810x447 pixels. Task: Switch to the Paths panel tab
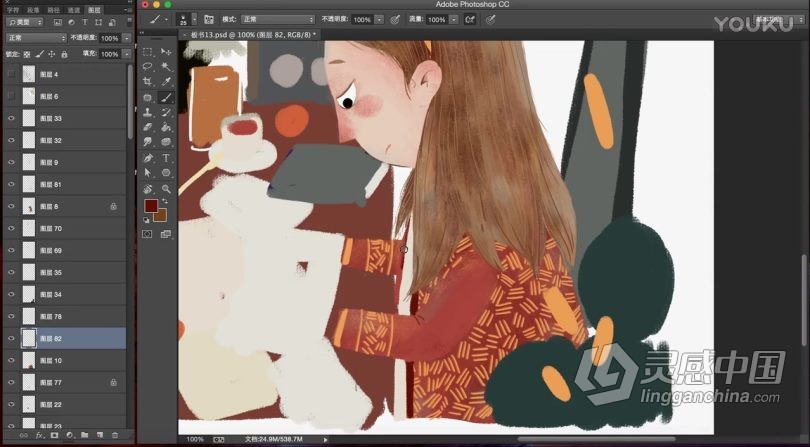point(54,10)
